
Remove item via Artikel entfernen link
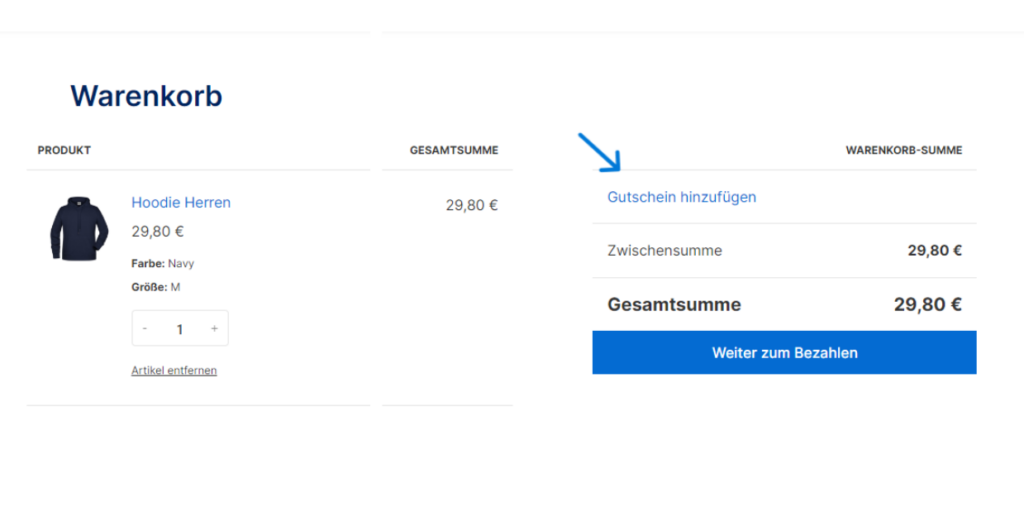(174, 370)
